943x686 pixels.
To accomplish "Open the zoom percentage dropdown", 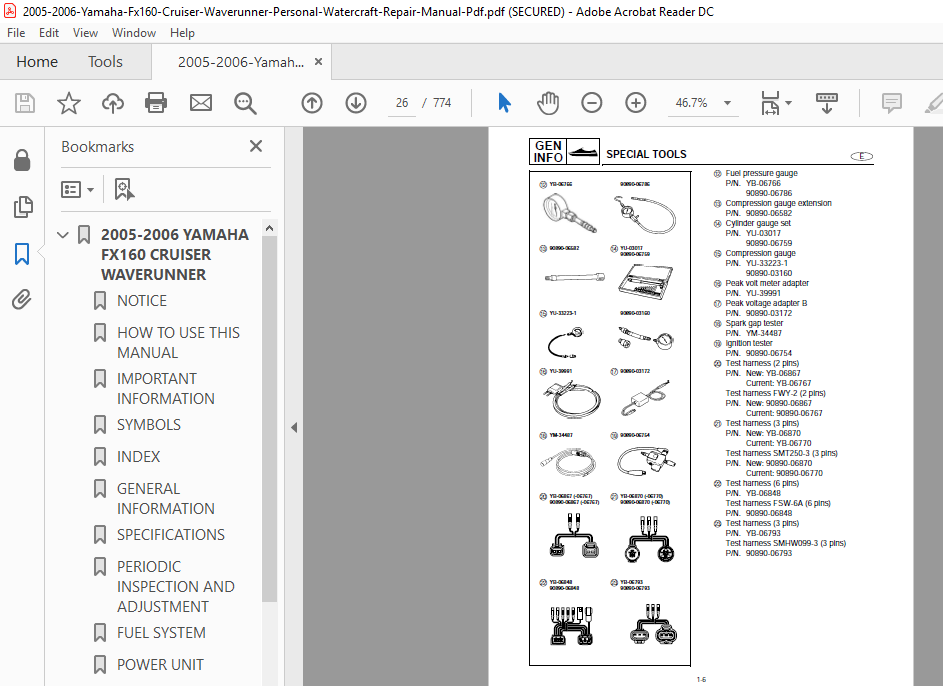I will click(727, 103).
